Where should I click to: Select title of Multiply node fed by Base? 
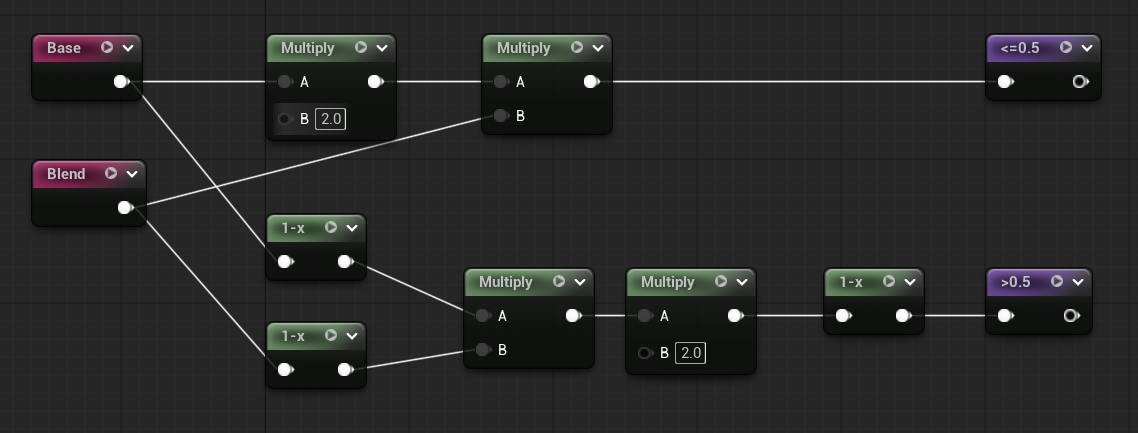(x=308, y=48)
